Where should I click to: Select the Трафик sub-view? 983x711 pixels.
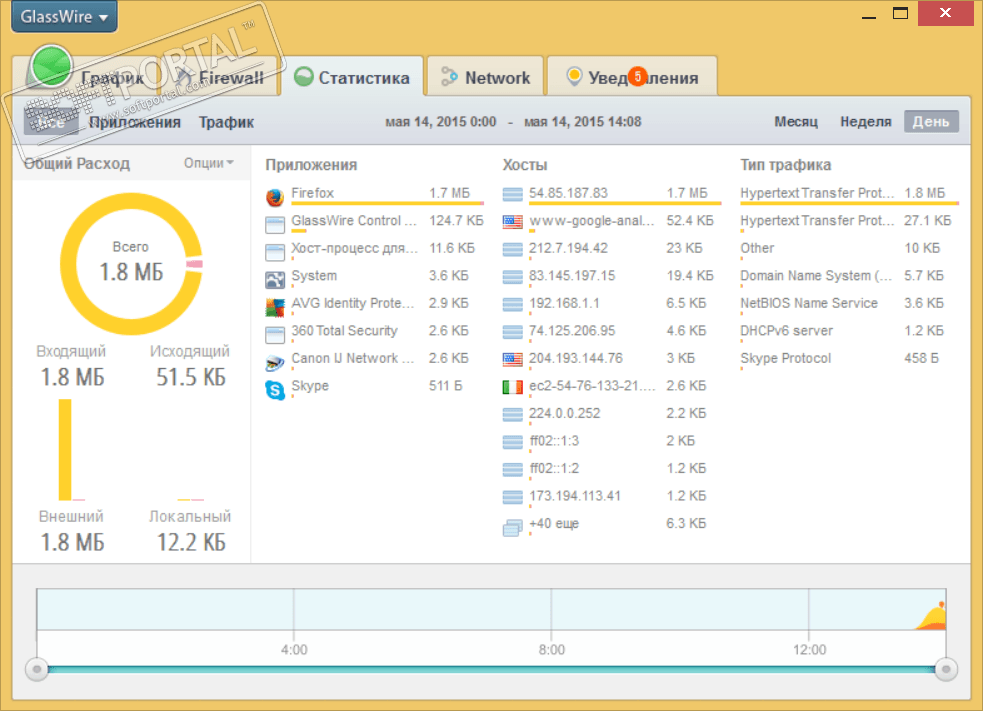tap(226, 122)
